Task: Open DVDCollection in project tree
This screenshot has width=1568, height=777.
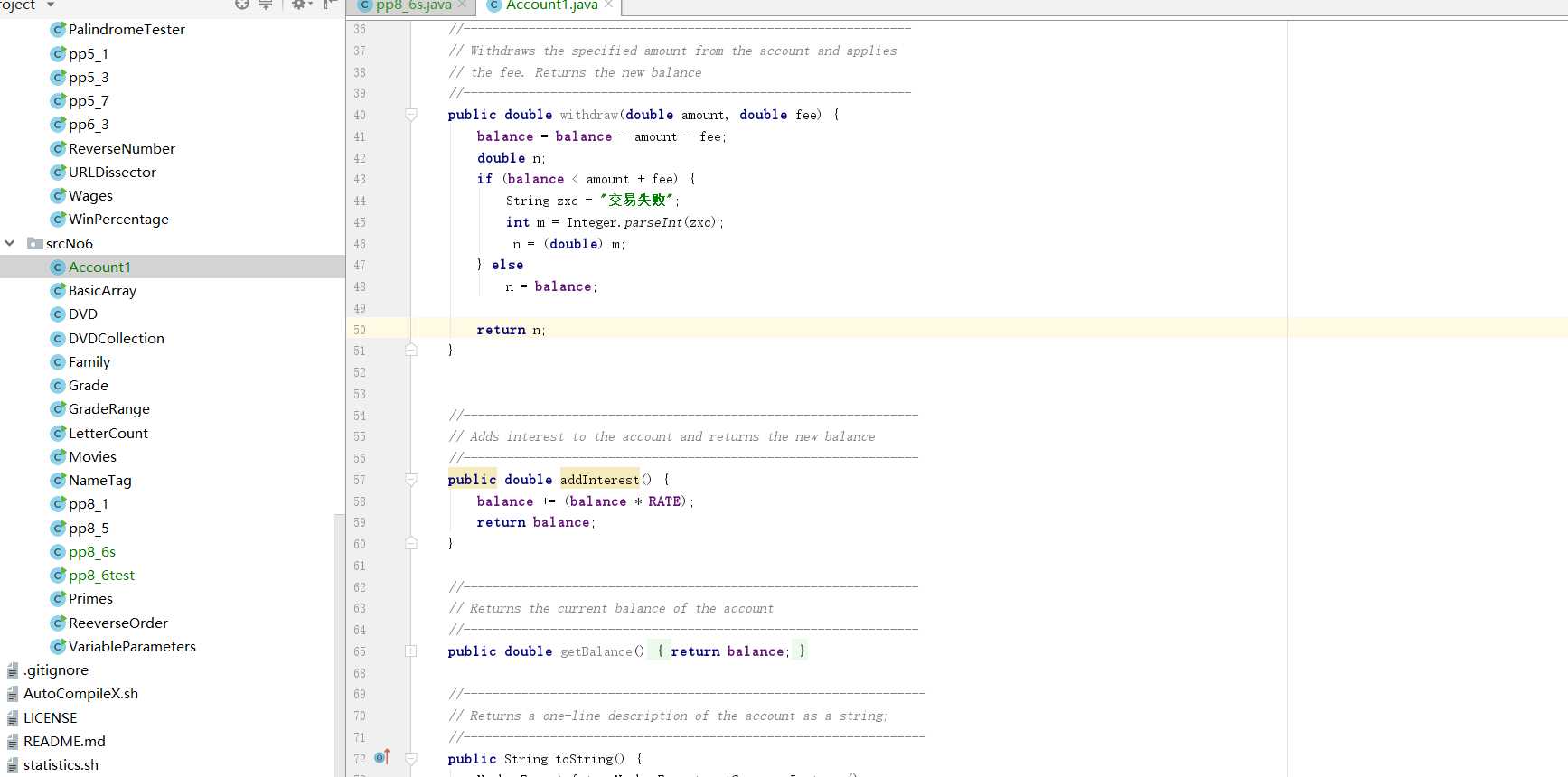Action: pyautogui.click(x=117, y=338)
